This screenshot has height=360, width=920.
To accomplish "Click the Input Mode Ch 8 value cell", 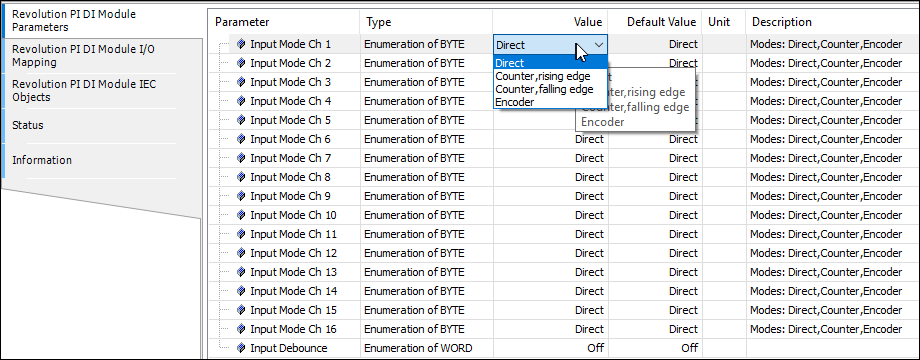I will pos(550,177).
